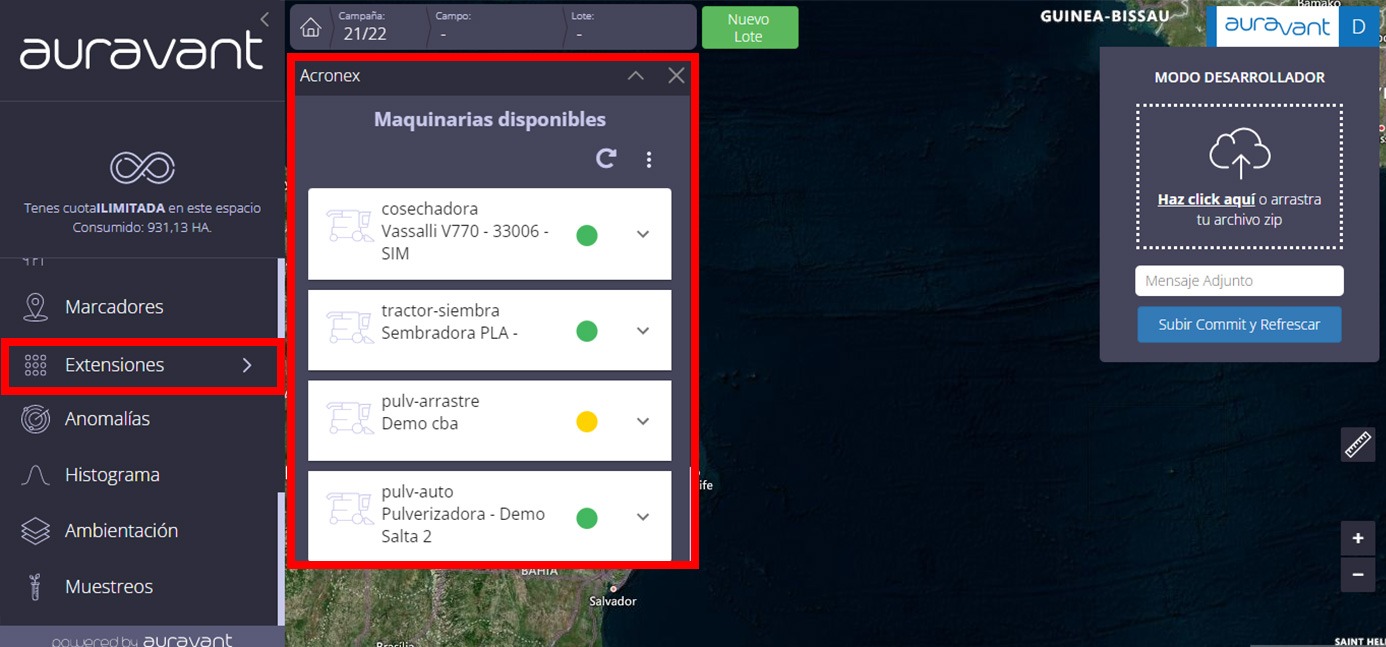The height and width of the screenshot is (647, 1386).
Task: Click the Nuevo Lote button
Action: (750, 28)
